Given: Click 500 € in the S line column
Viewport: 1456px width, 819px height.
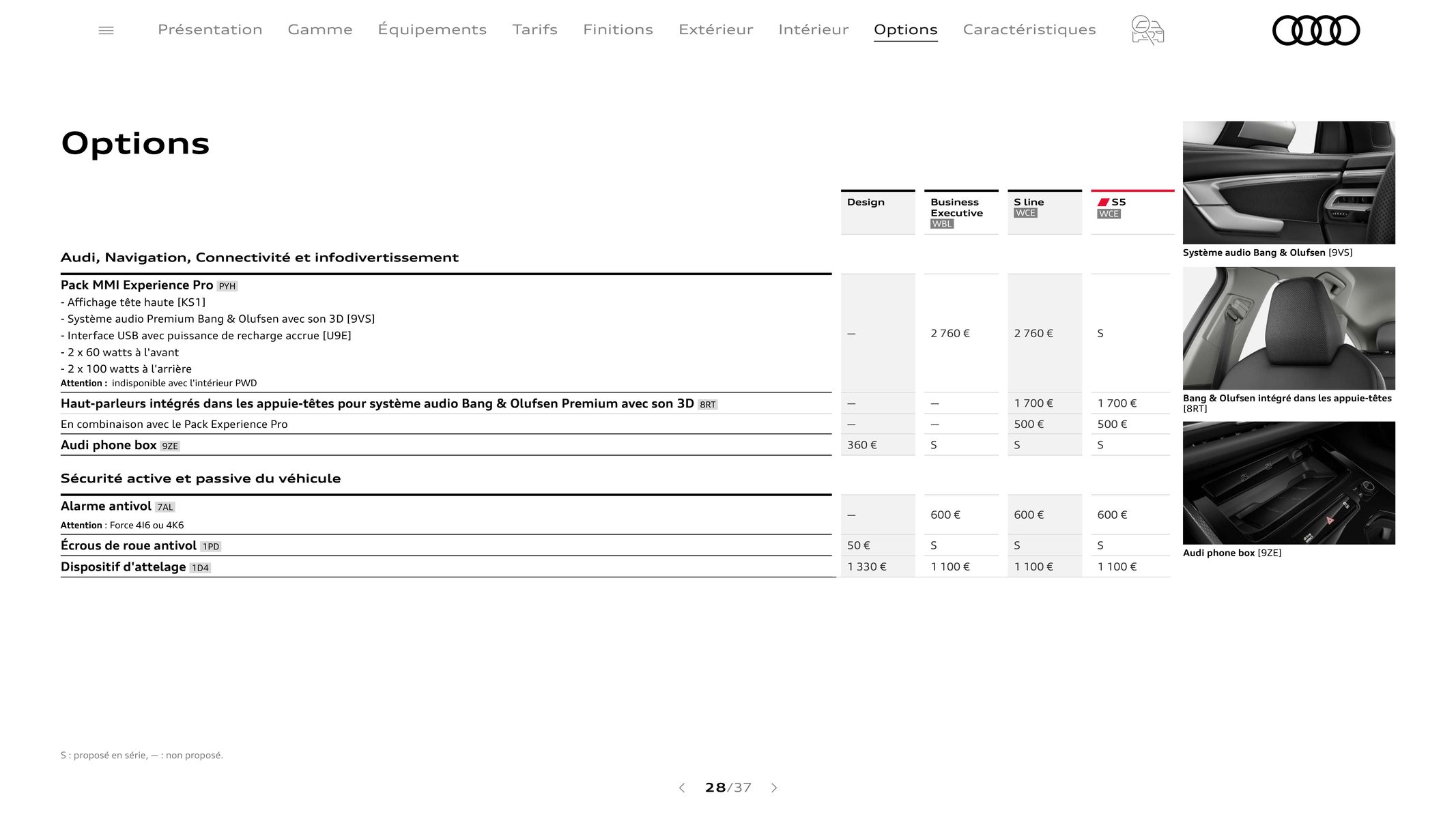Looking at the screenshot, I should pos(1029,424).
